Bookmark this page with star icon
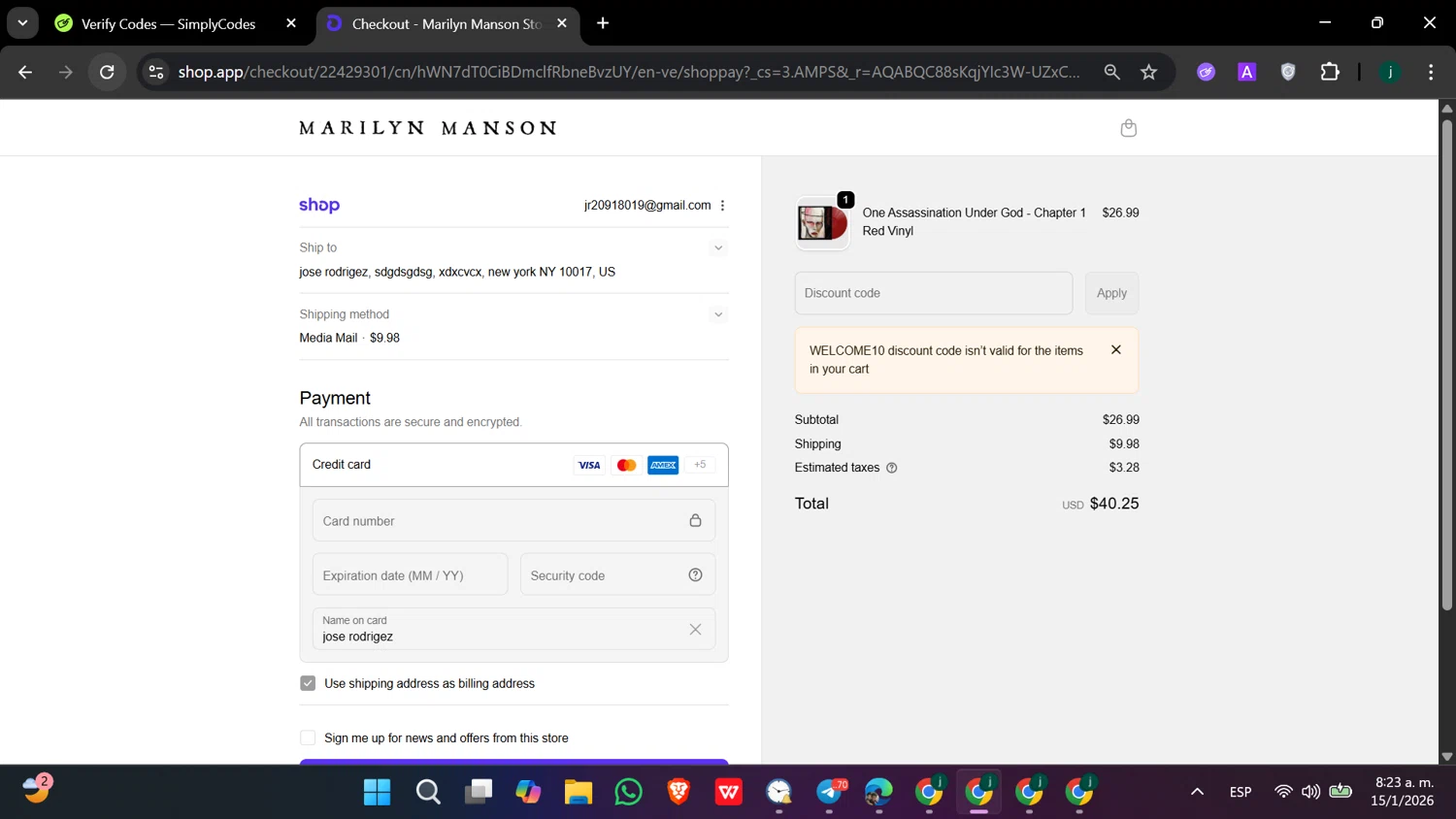 [x=1149, y=72]
